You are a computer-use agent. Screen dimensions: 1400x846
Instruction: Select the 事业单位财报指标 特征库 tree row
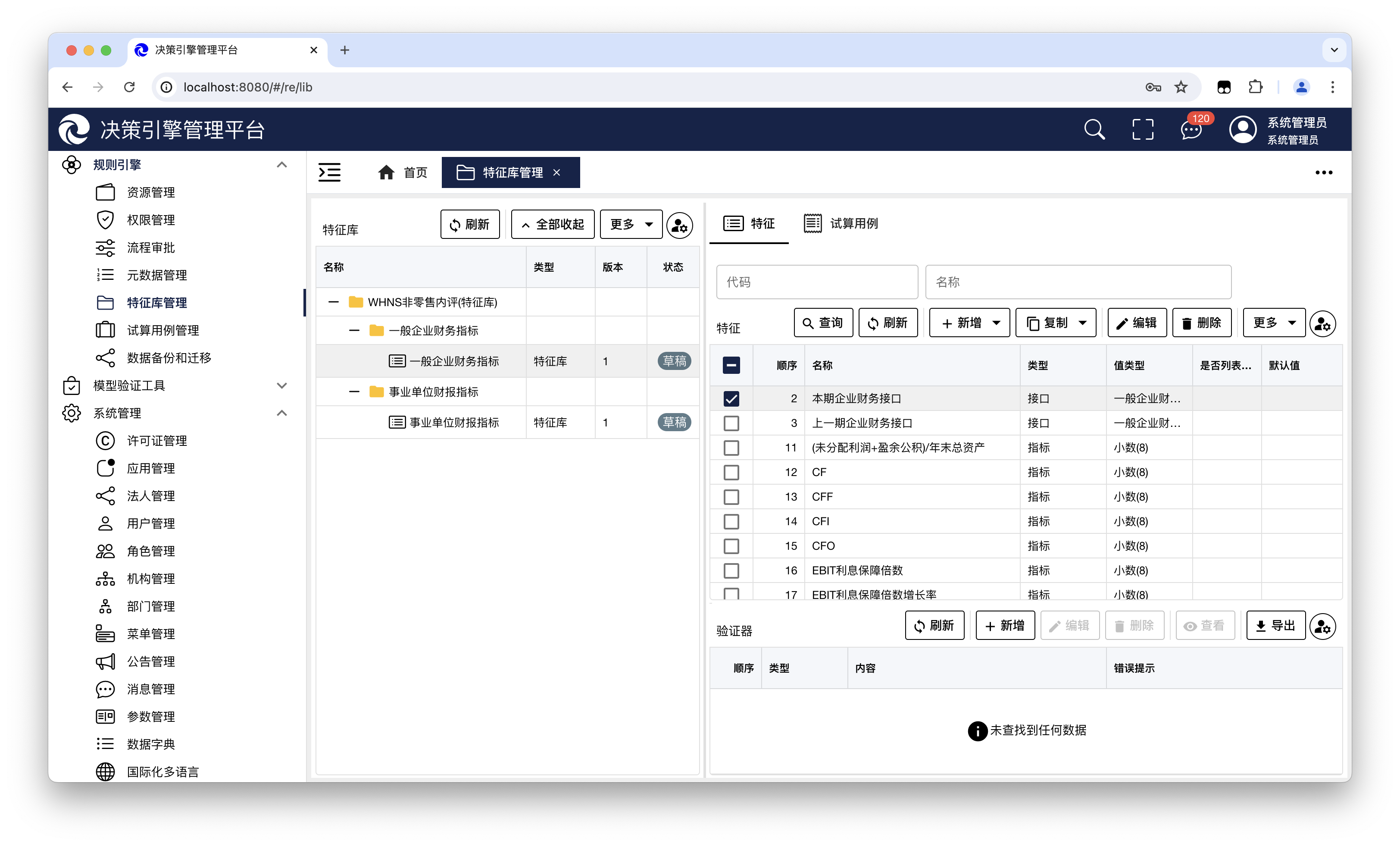[454, 423]
